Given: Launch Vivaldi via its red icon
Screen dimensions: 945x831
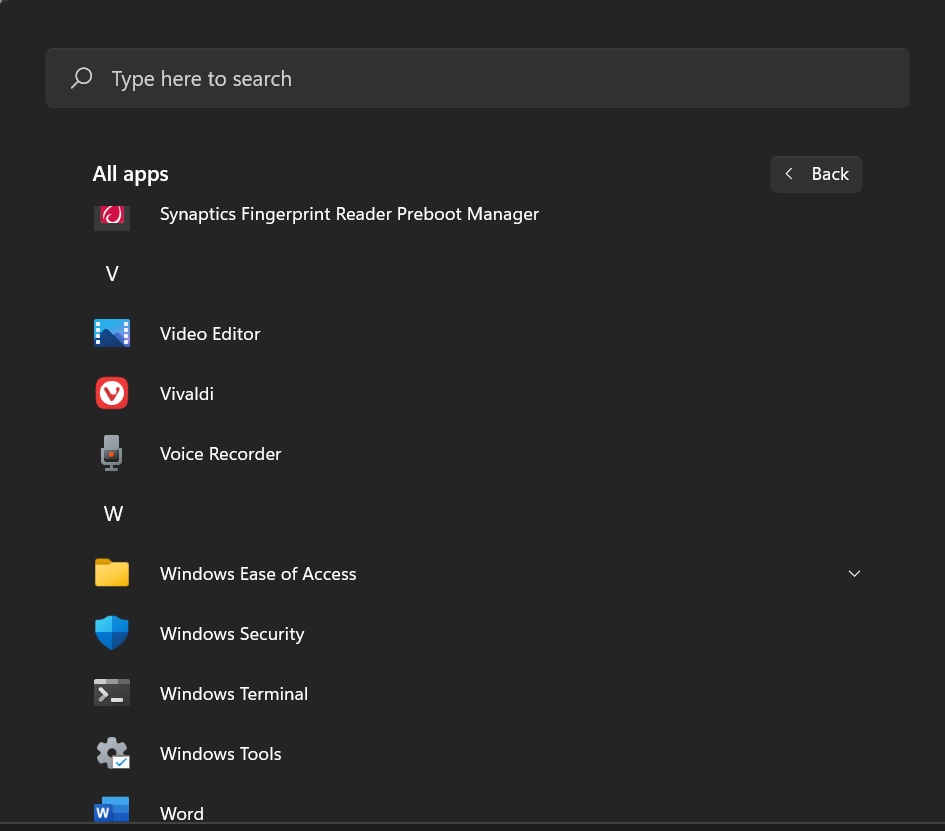Looking at the screenshot, I should [112, 393].
